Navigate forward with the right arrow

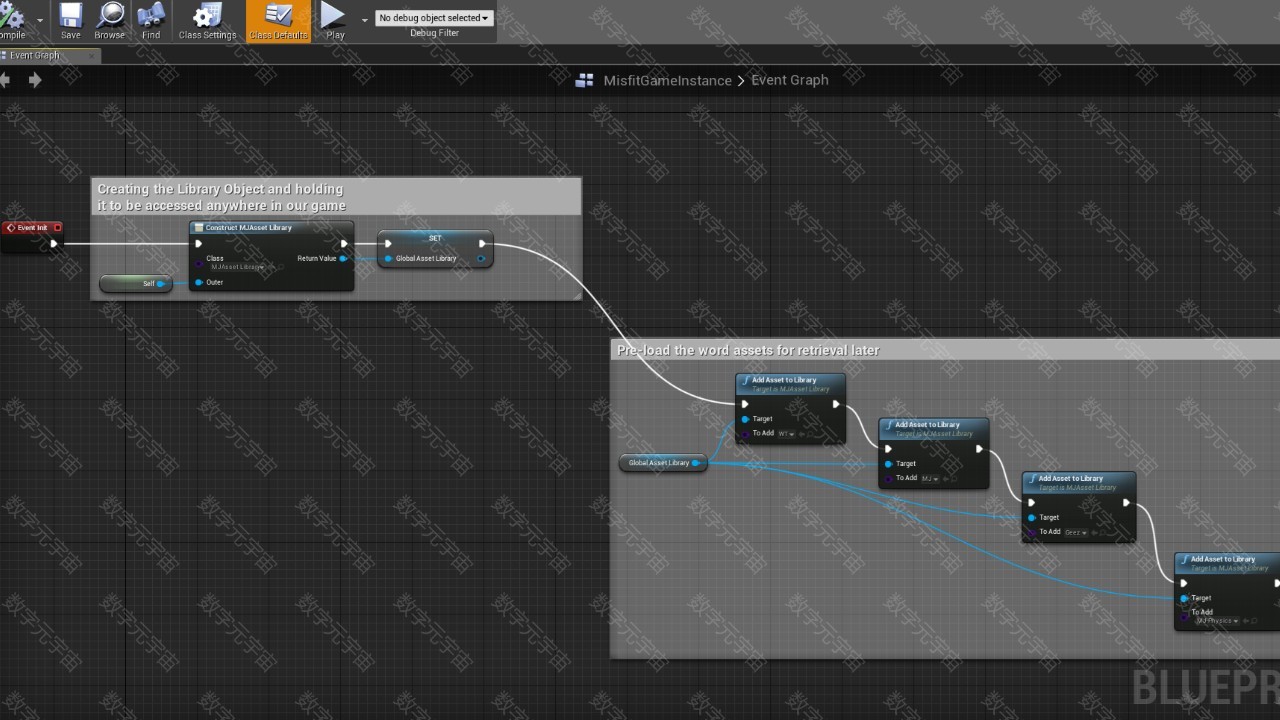(35, 80)
